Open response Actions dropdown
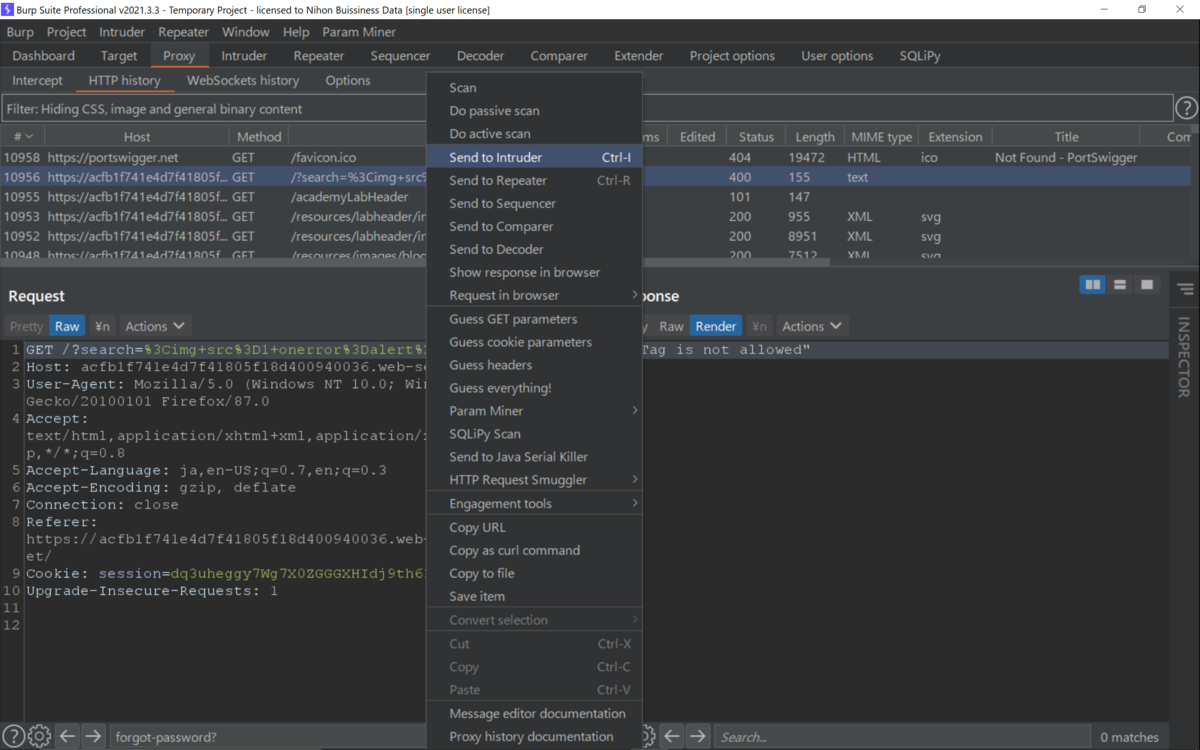The image size is (1200, 750). point(812,326)
